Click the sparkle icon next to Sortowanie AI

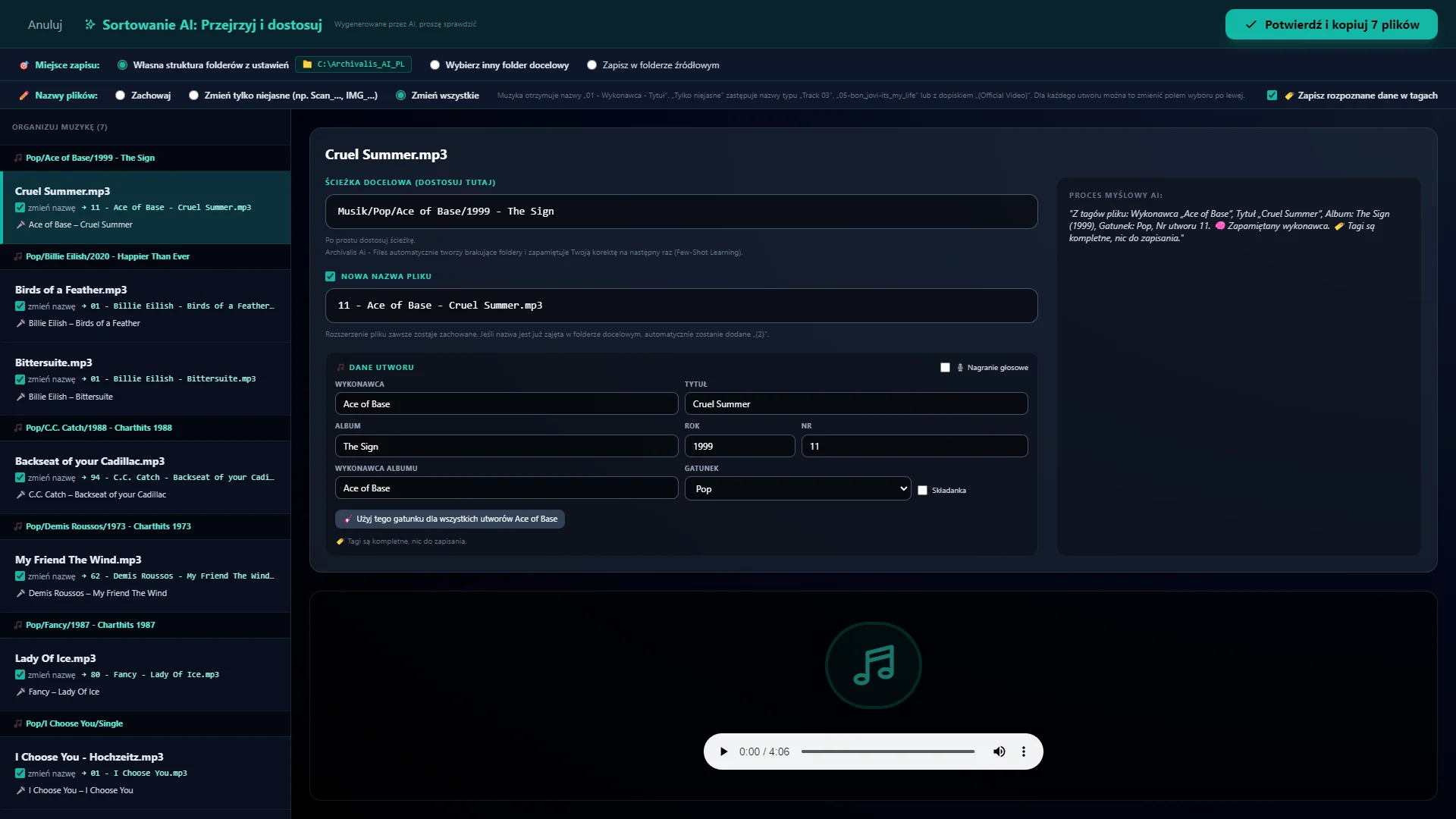(90, 24)
